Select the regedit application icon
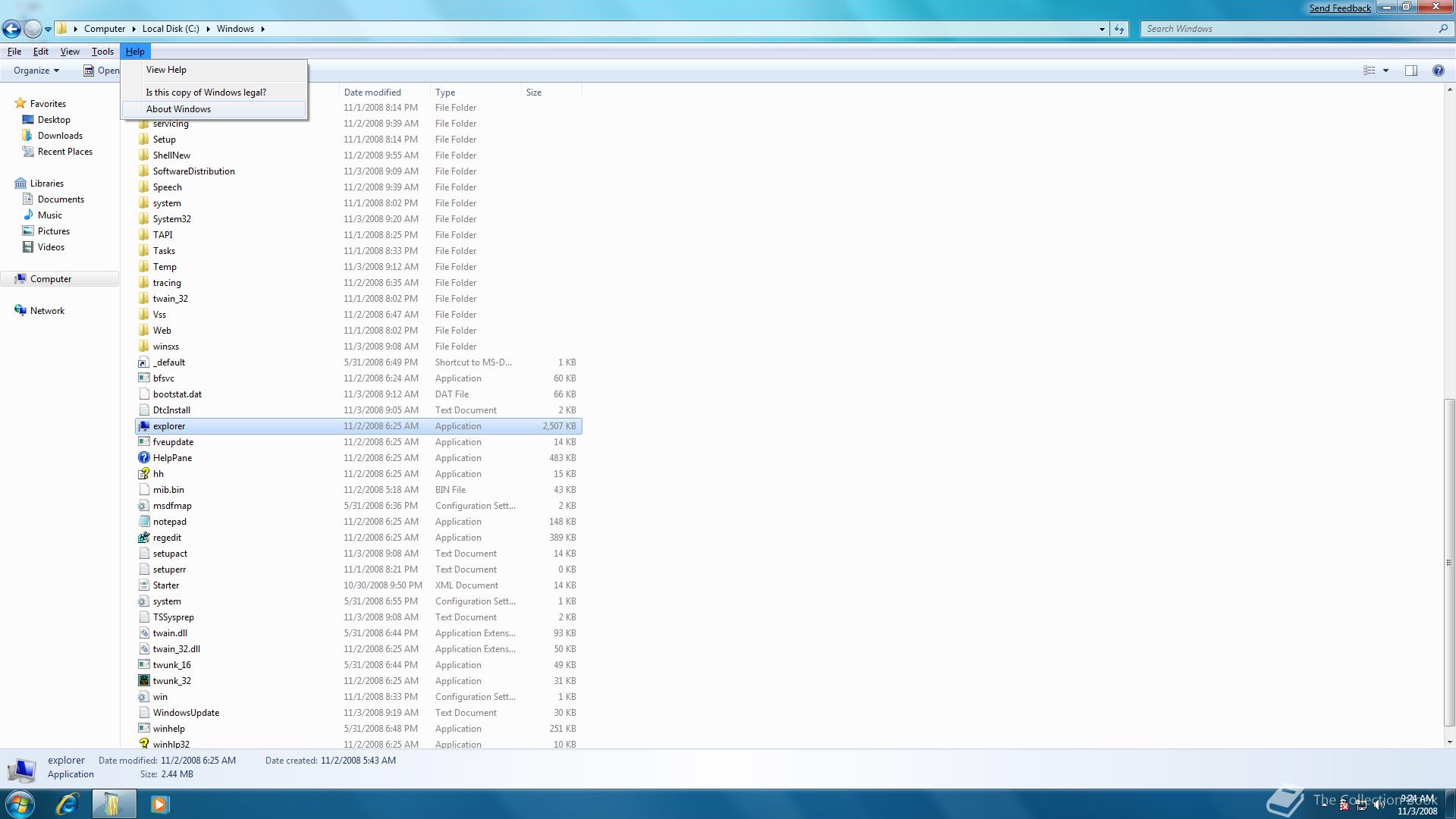 144,538
